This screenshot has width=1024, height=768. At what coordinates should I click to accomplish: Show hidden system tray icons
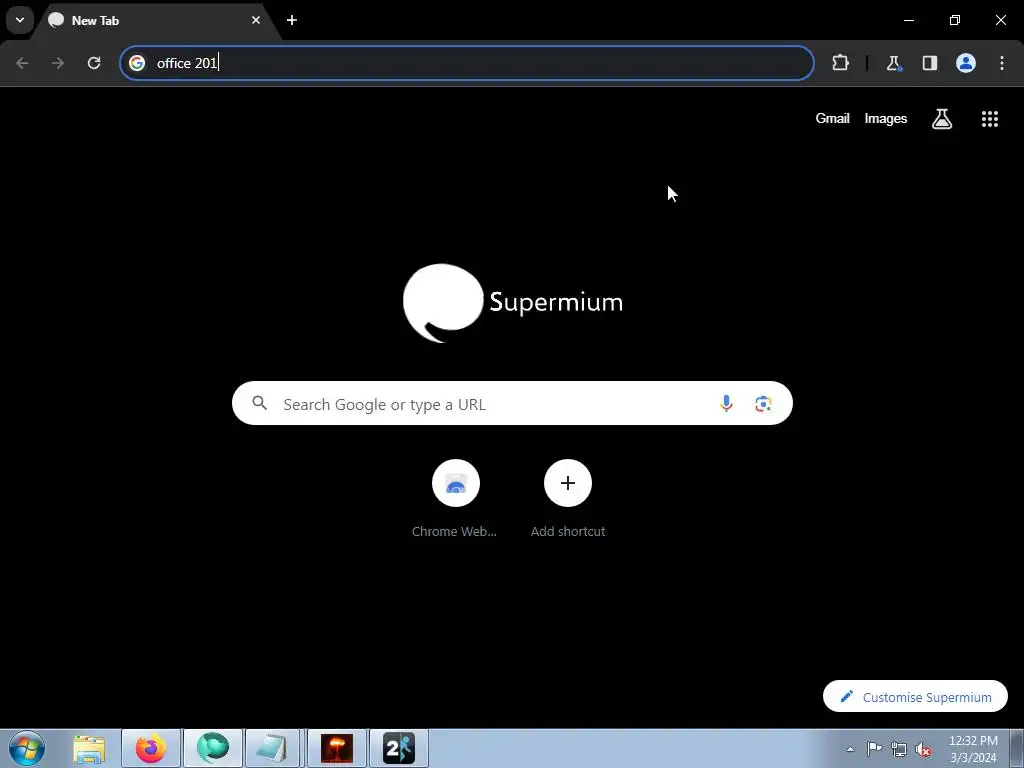(x=850, y=749)
